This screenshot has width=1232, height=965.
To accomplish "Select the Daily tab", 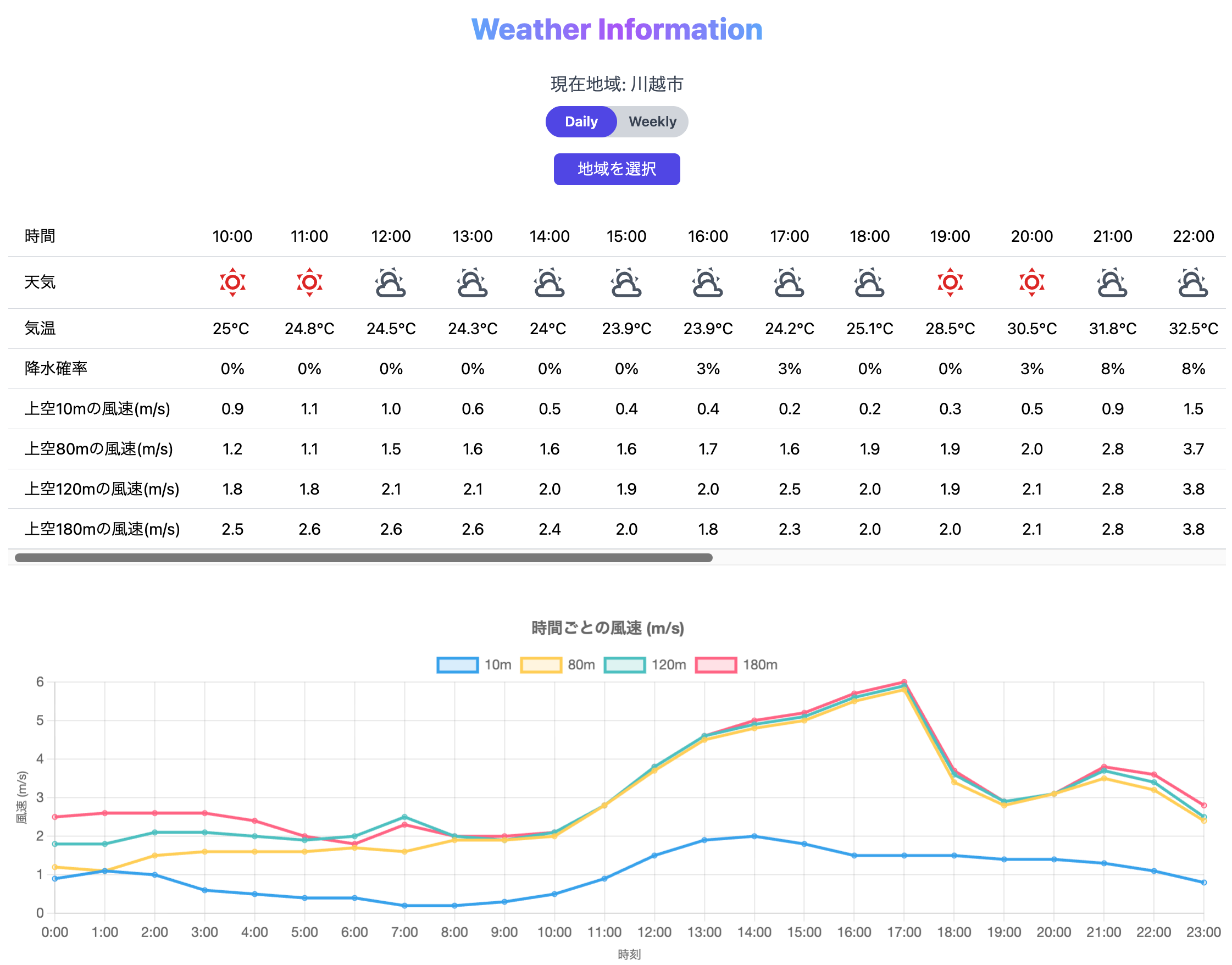I will (x=581, y=121).
